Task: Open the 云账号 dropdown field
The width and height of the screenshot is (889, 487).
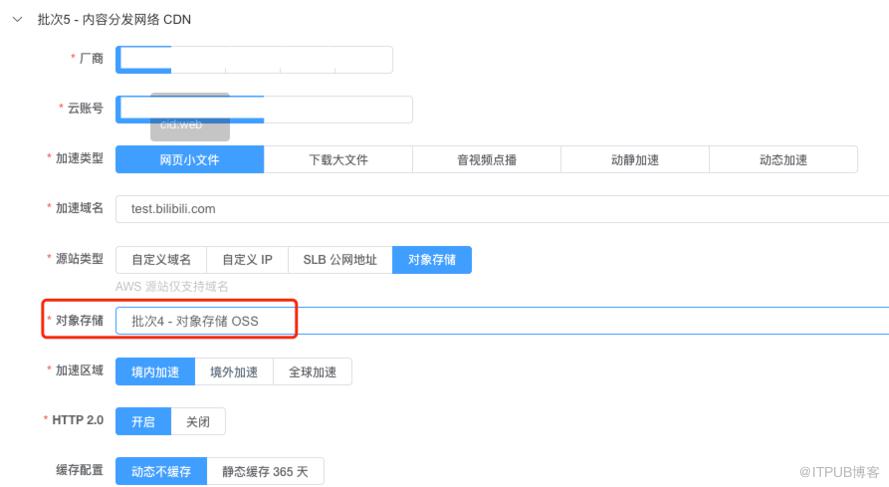Action: 264,109
